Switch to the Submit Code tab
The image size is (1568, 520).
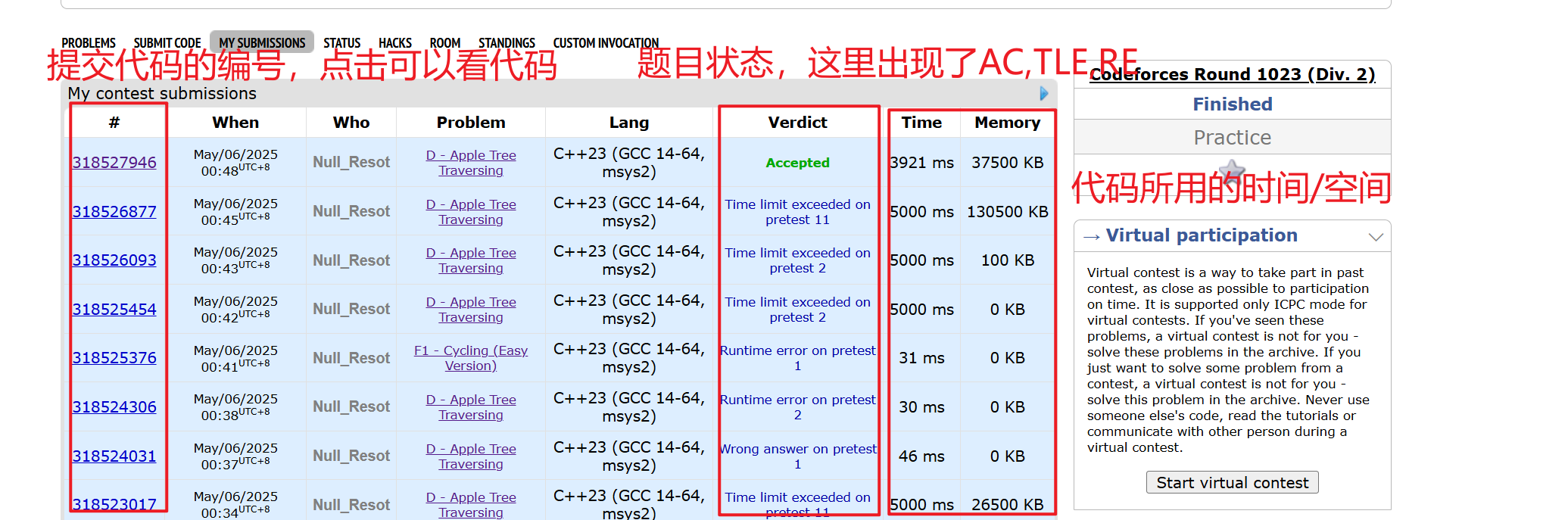coord(167,43)
